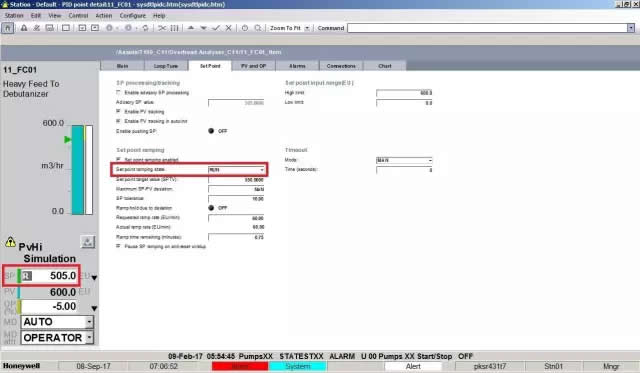640x373 pixels.
Task: Click the home icon in the toolbar
Action: (8, 28)
